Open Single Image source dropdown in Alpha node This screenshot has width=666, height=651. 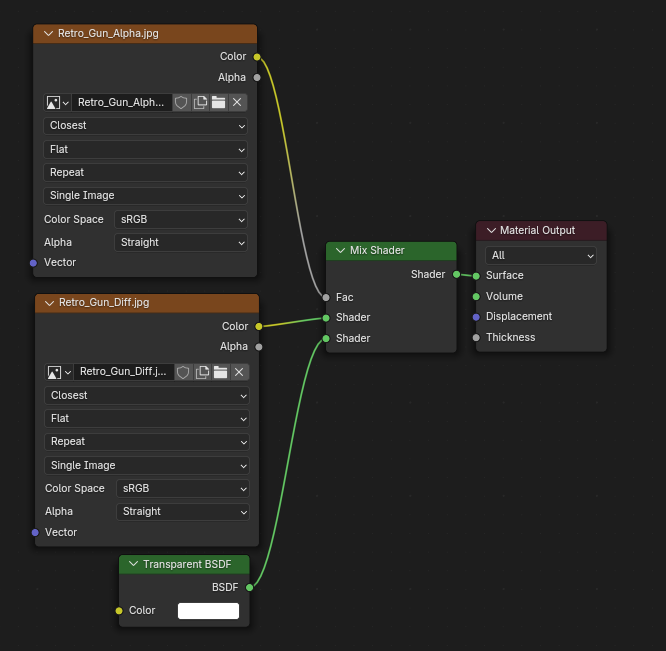coord(145,196)
